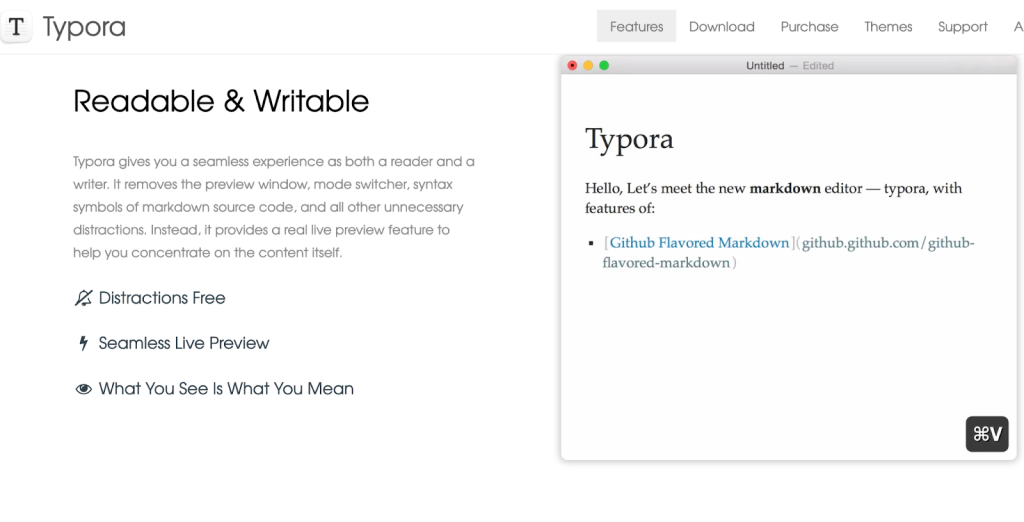Select the Distractions Free feature label

pos(162,298)
